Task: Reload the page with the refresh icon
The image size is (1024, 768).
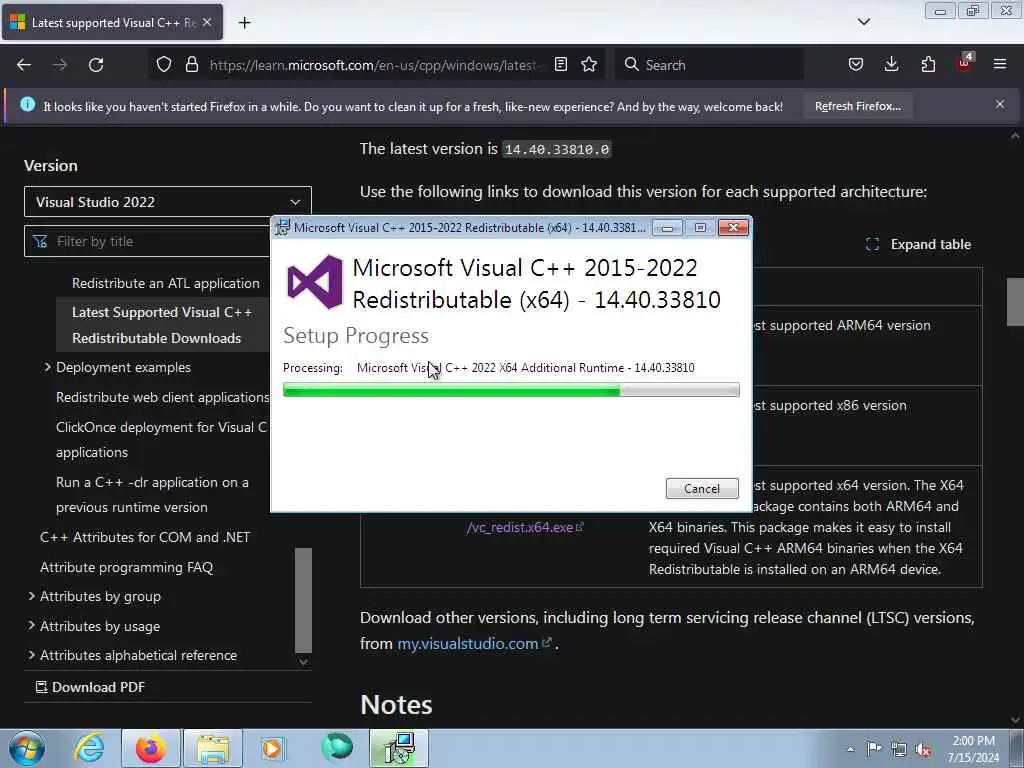Action: (x=96, y=65)
